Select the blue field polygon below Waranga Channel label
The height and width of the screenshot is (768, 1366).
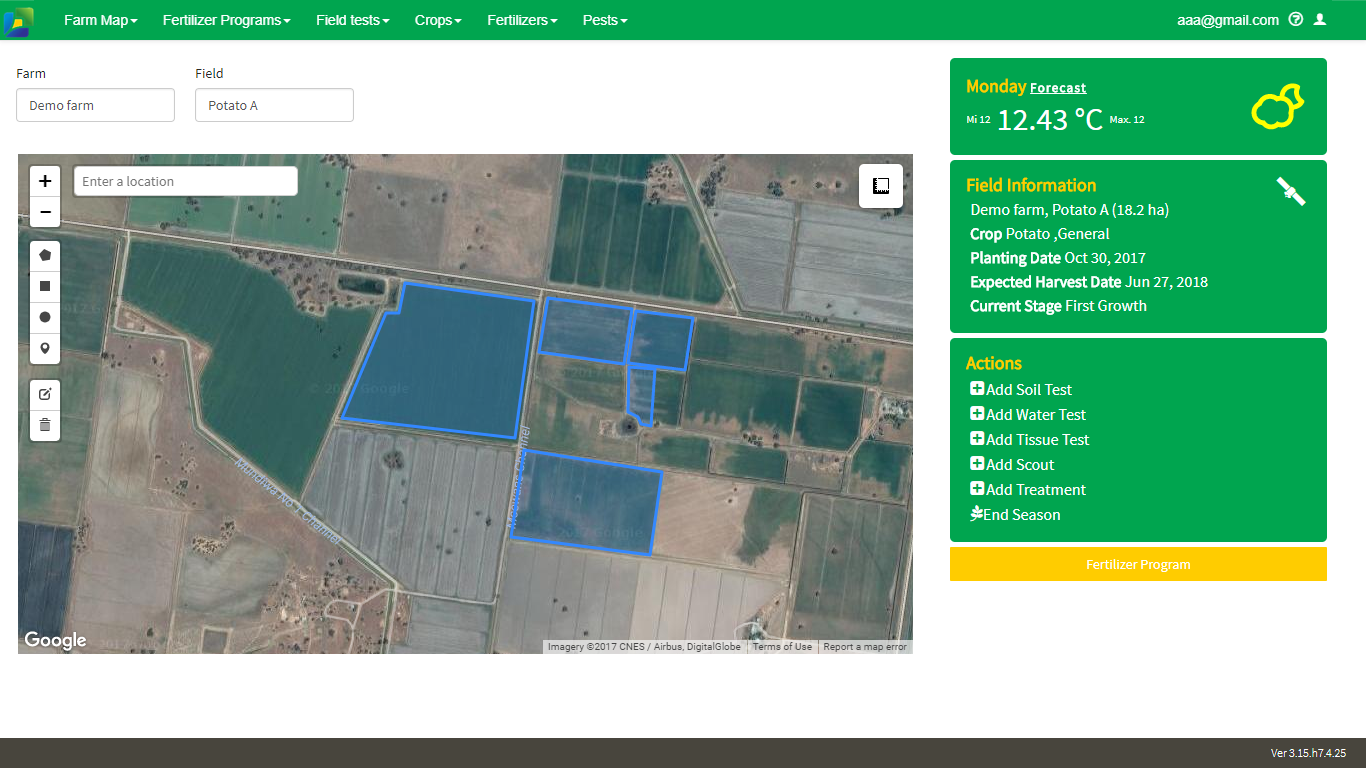[585, 503]
